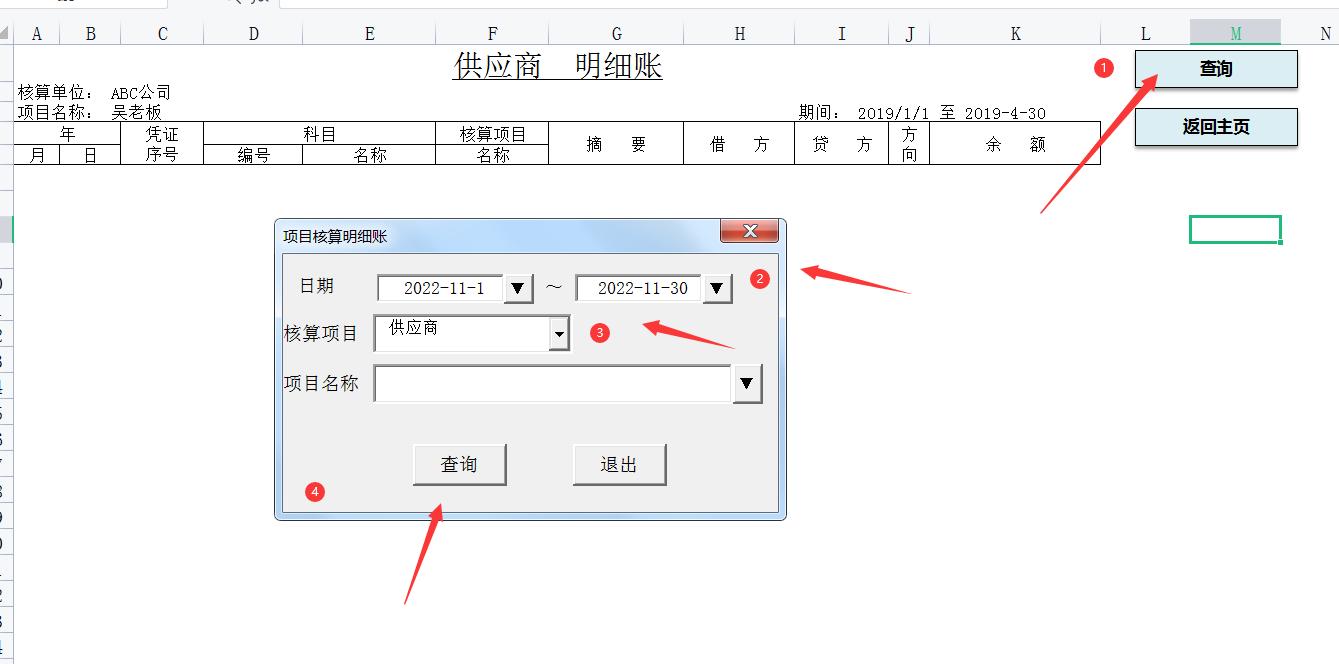
Task: Close the 项目核算明细账 dialog with the X
Action: pyautogui.click(x=749, y=231)
